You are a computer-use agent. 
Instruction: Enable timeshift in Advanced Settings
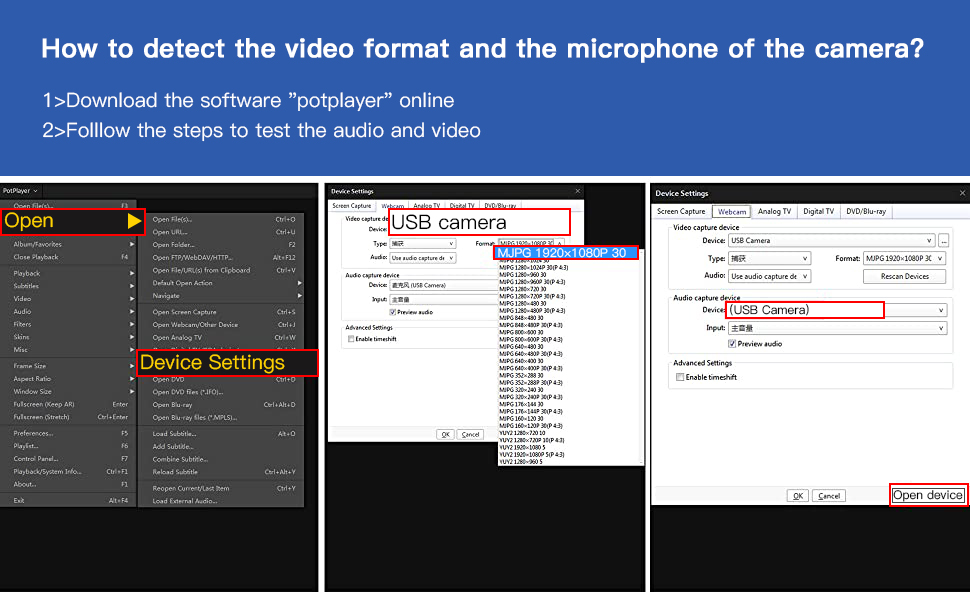680,376
